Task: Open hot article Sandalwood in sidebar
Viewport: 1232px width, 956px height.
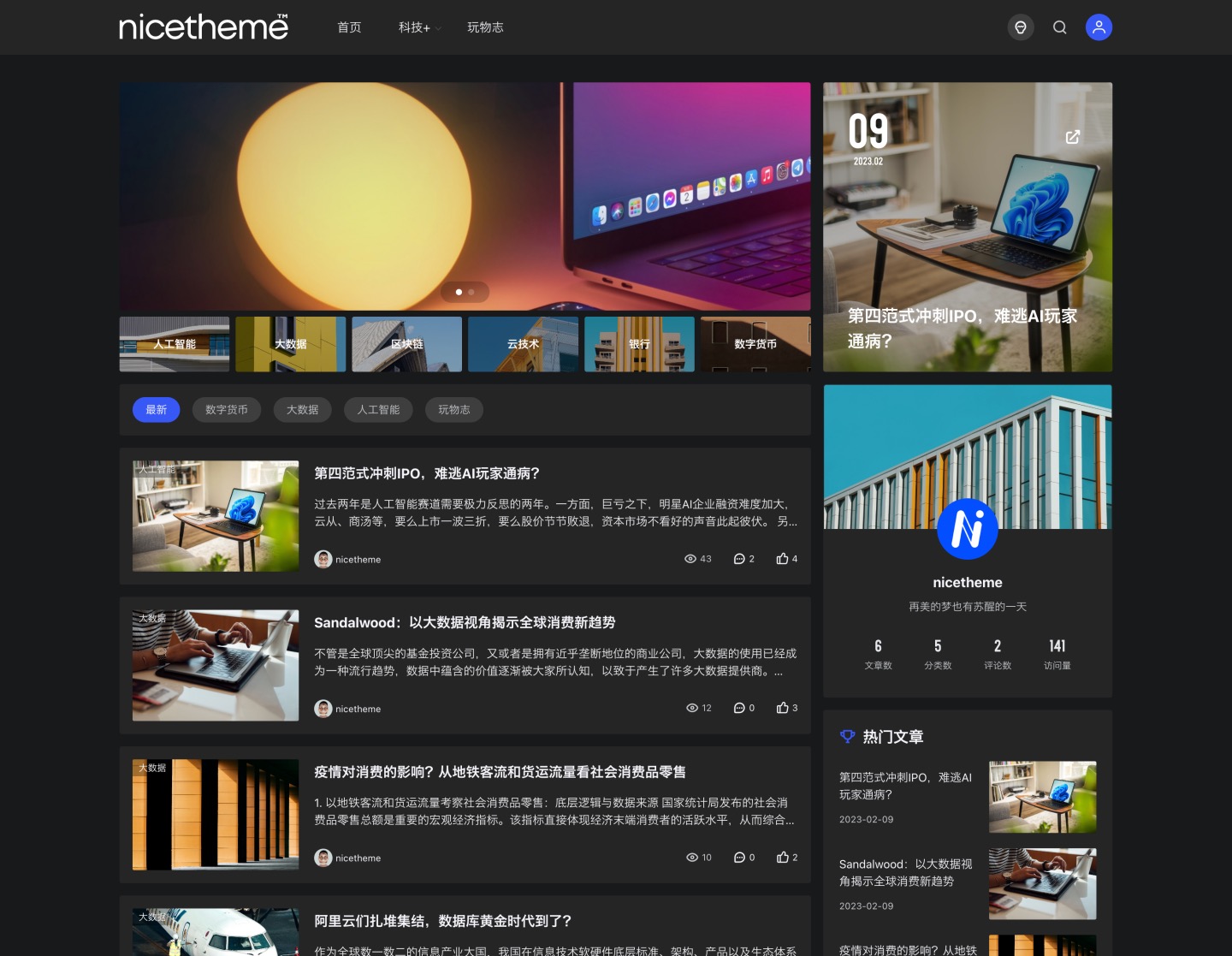Action: click(906, 872)
